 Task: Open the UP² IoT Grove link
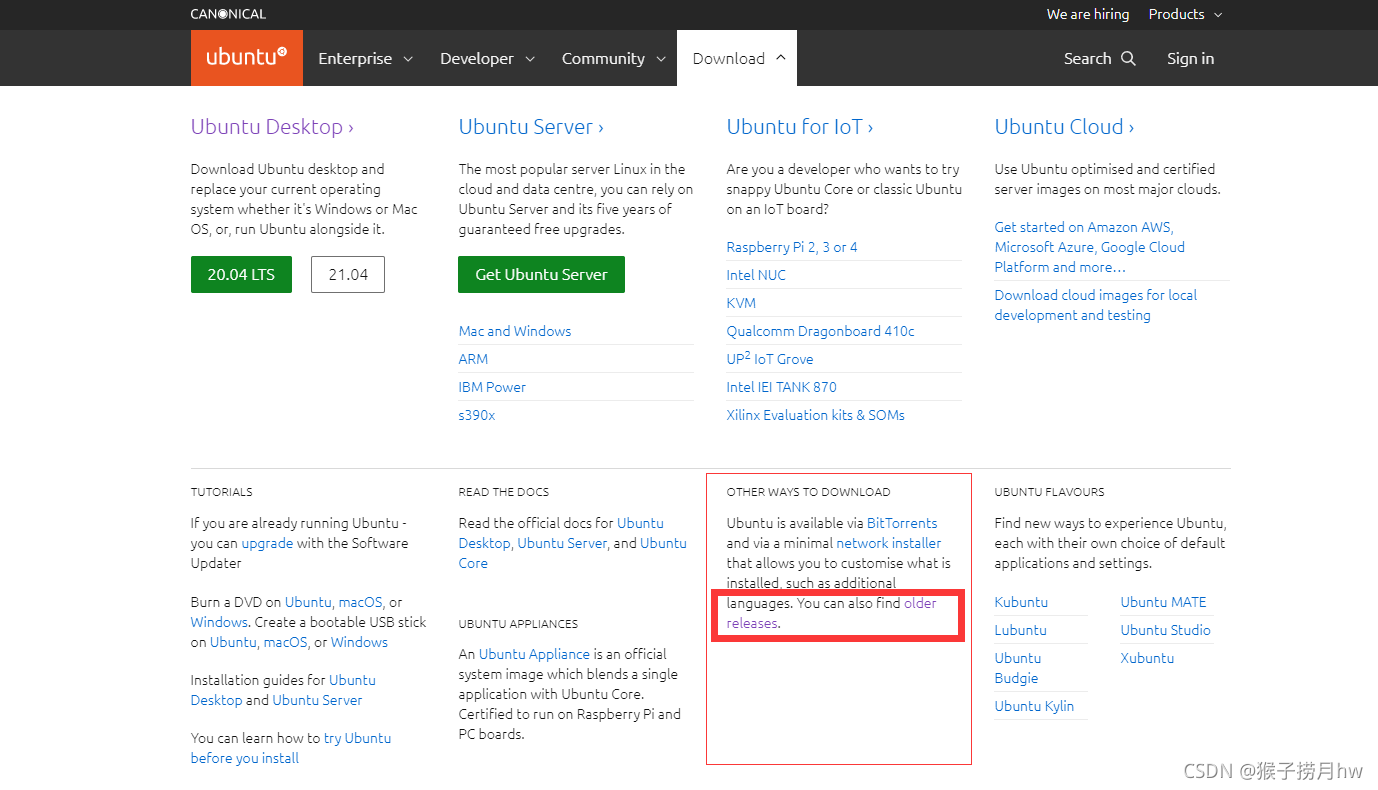[x=770, y=358]
